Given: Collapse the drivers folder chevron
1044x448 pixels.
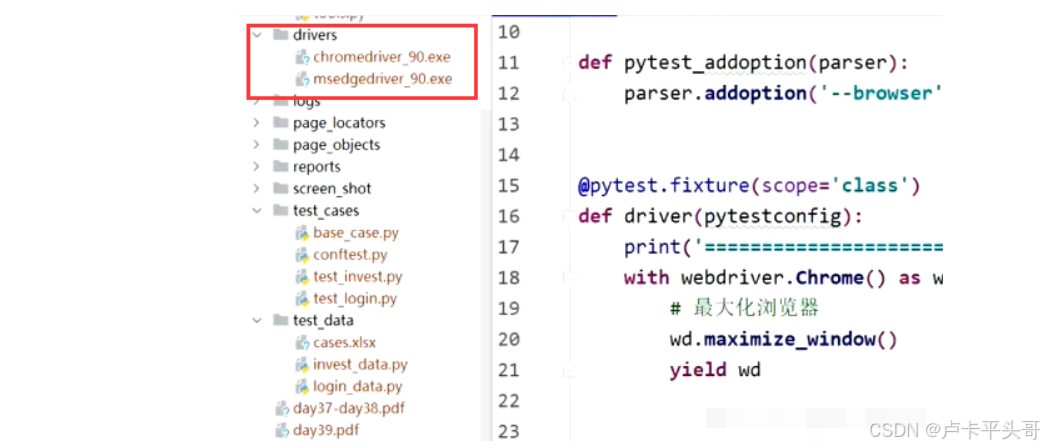Looking at the screenshot, I should point(257,35).
